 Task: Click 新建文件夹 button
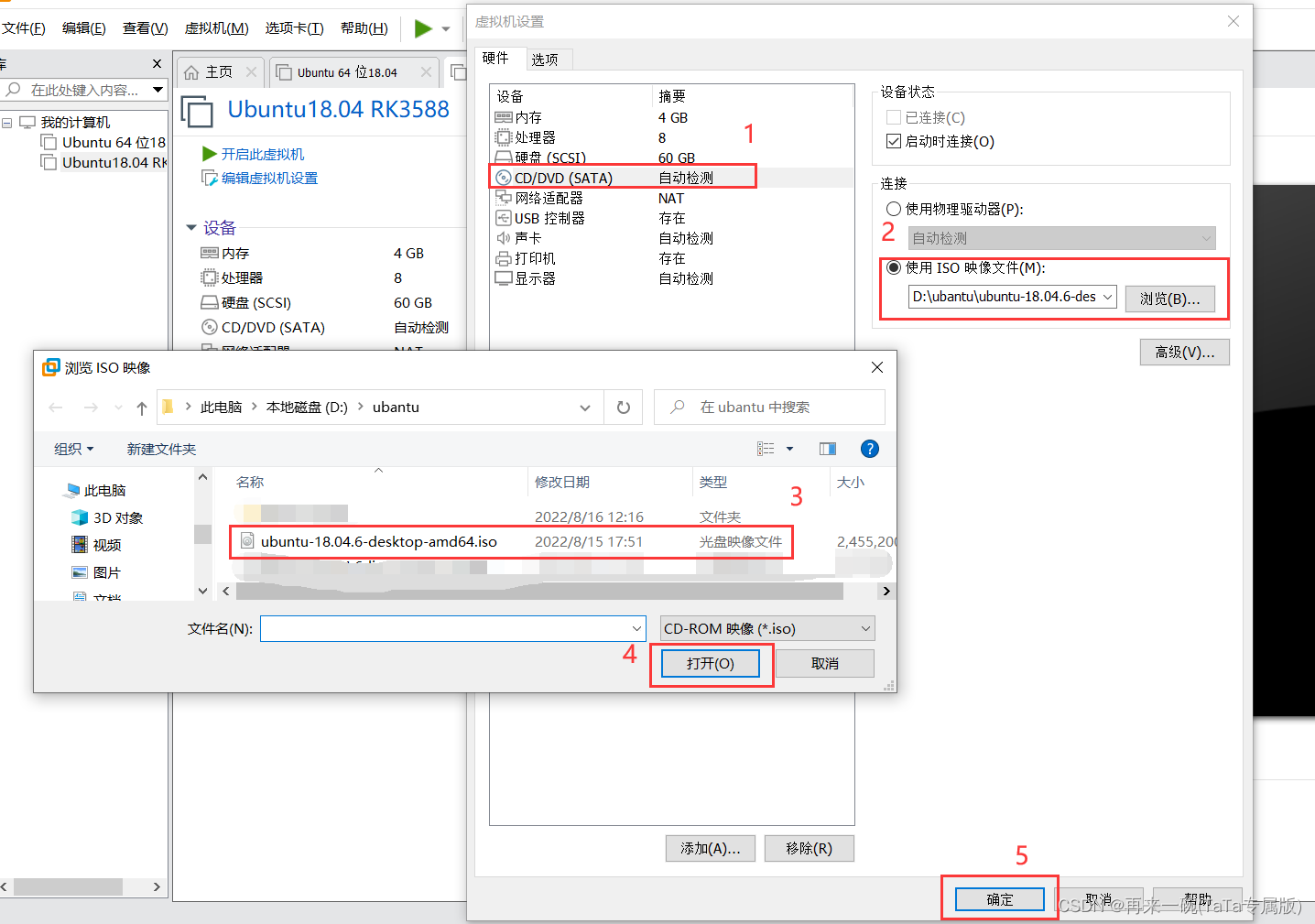pyautogui.click(x=161, y=449)
